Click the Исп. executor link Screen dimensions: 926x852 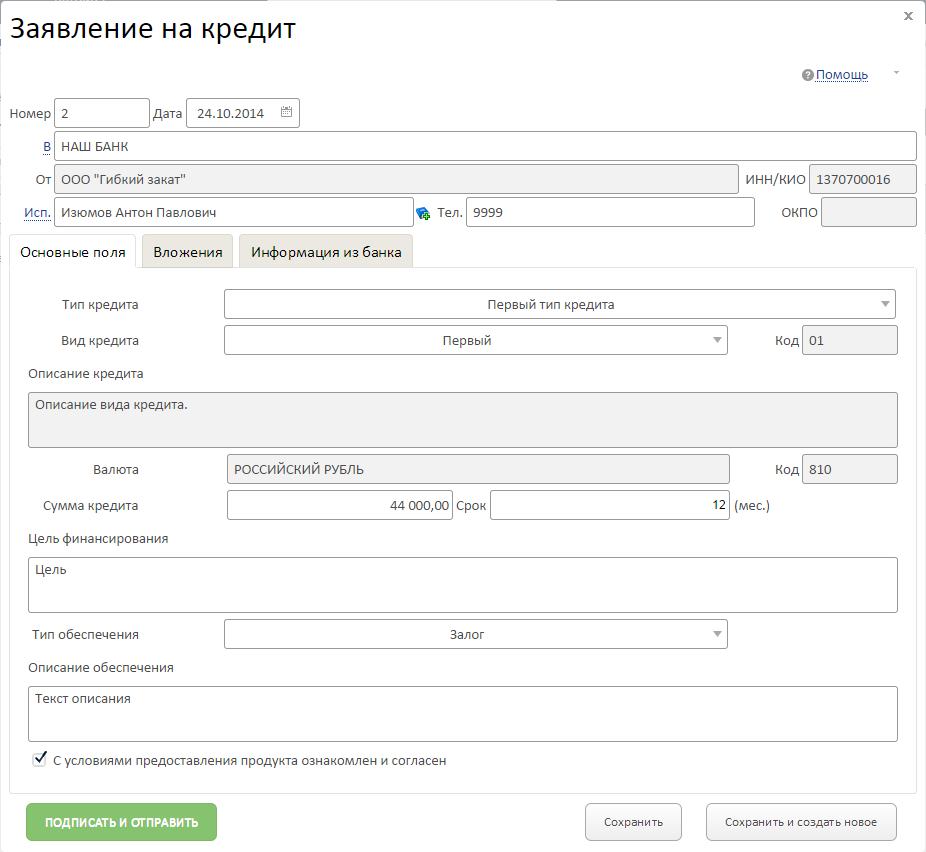point(37,213)
